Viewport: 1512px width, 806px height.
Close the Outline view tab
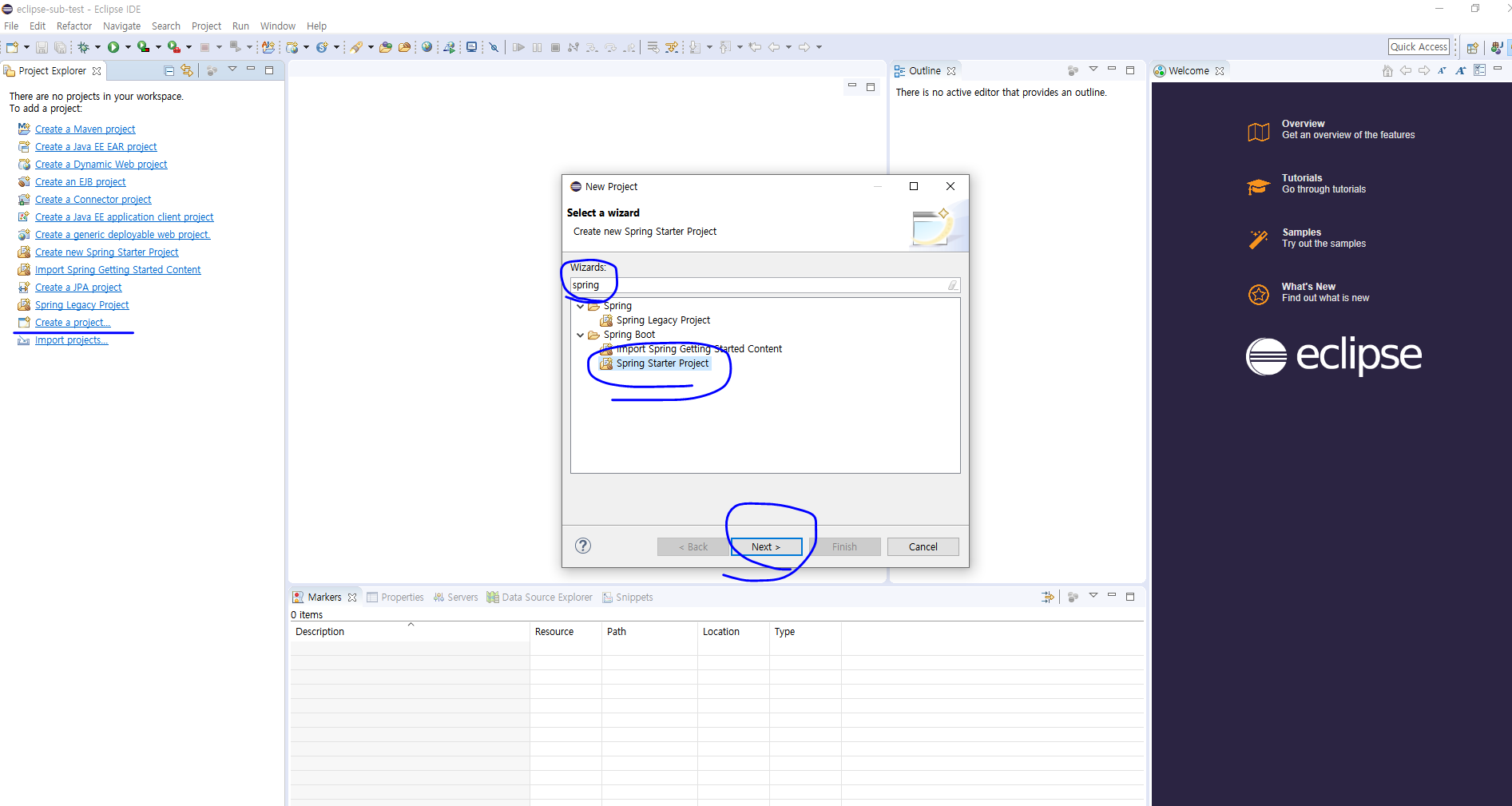(x=951, y=70)
